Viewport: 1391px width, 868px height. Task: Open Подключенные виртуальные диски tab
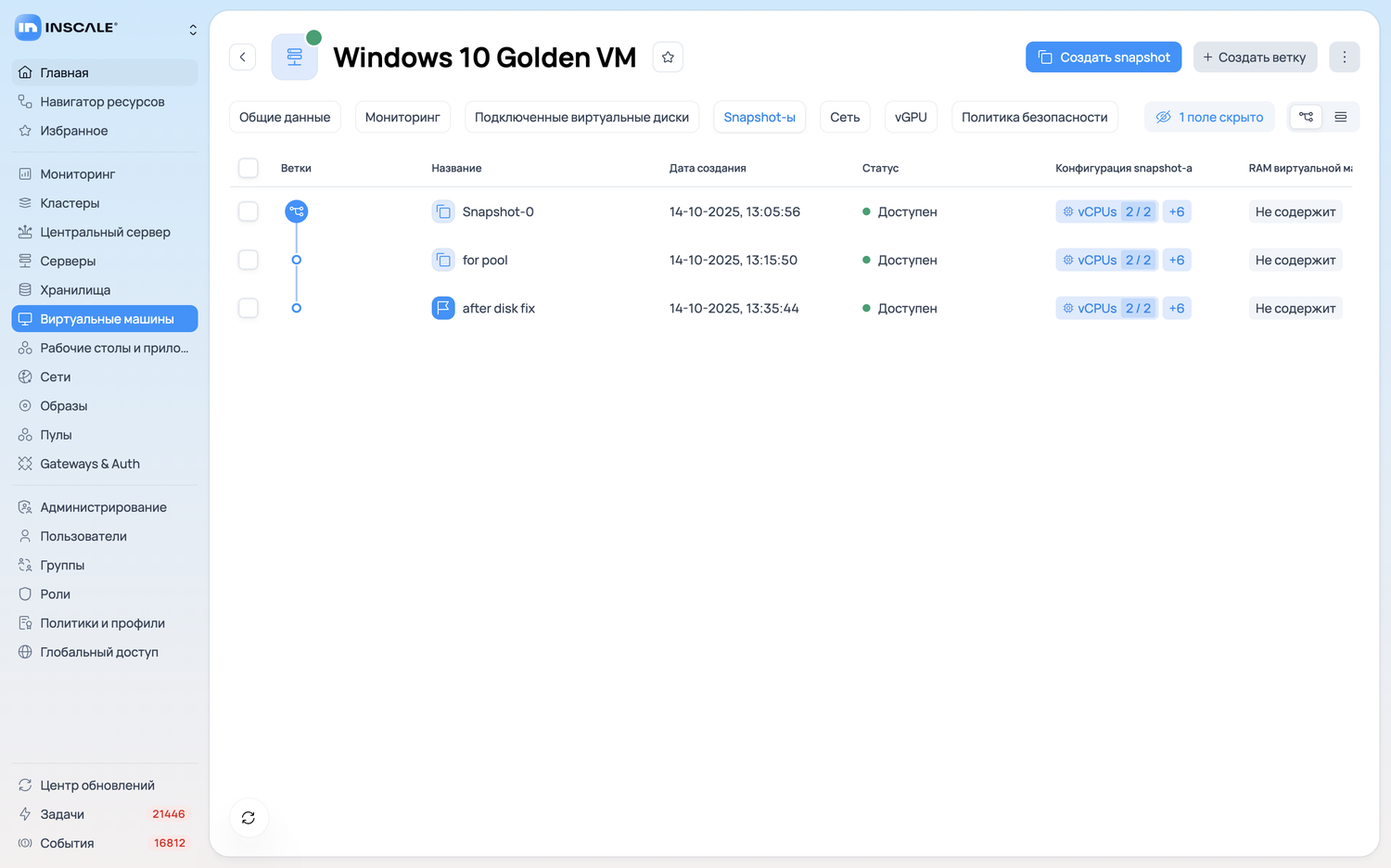[581, 117]
